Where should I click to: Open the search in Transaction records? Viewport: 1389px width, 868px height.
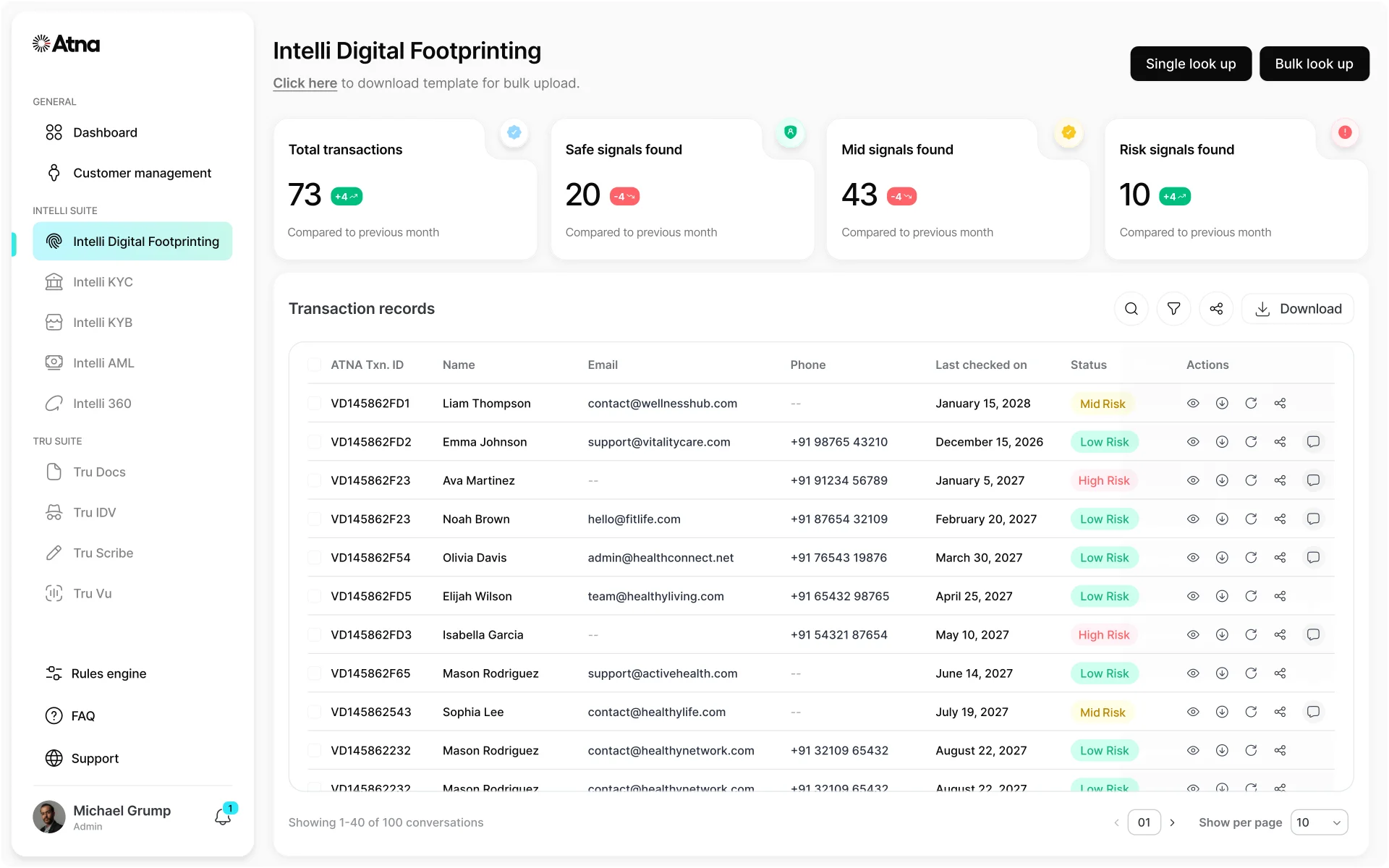pos(1131,309)
